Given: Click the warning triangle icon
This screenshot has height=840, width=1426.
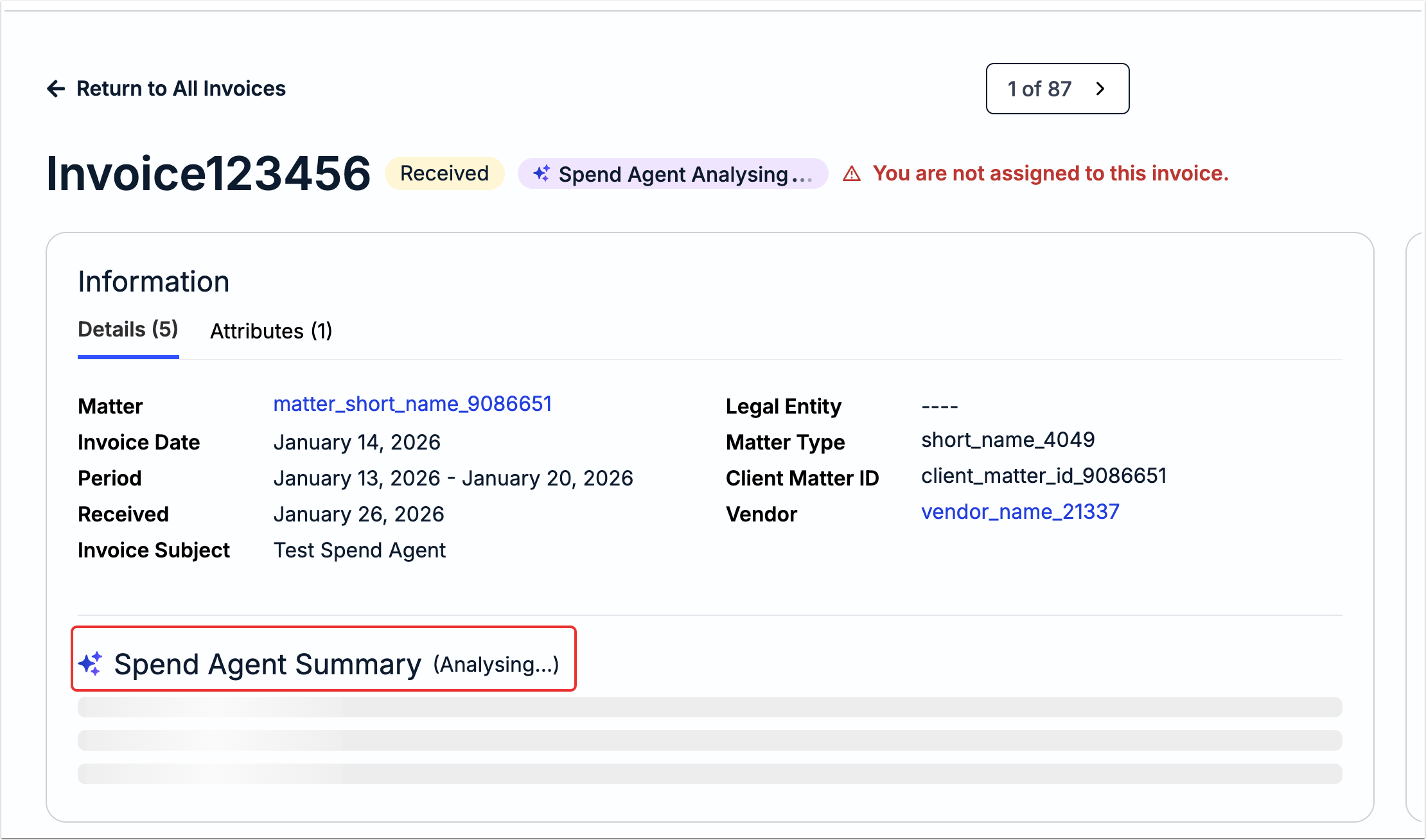Looking at the screenshot, I should coord(852,173).
